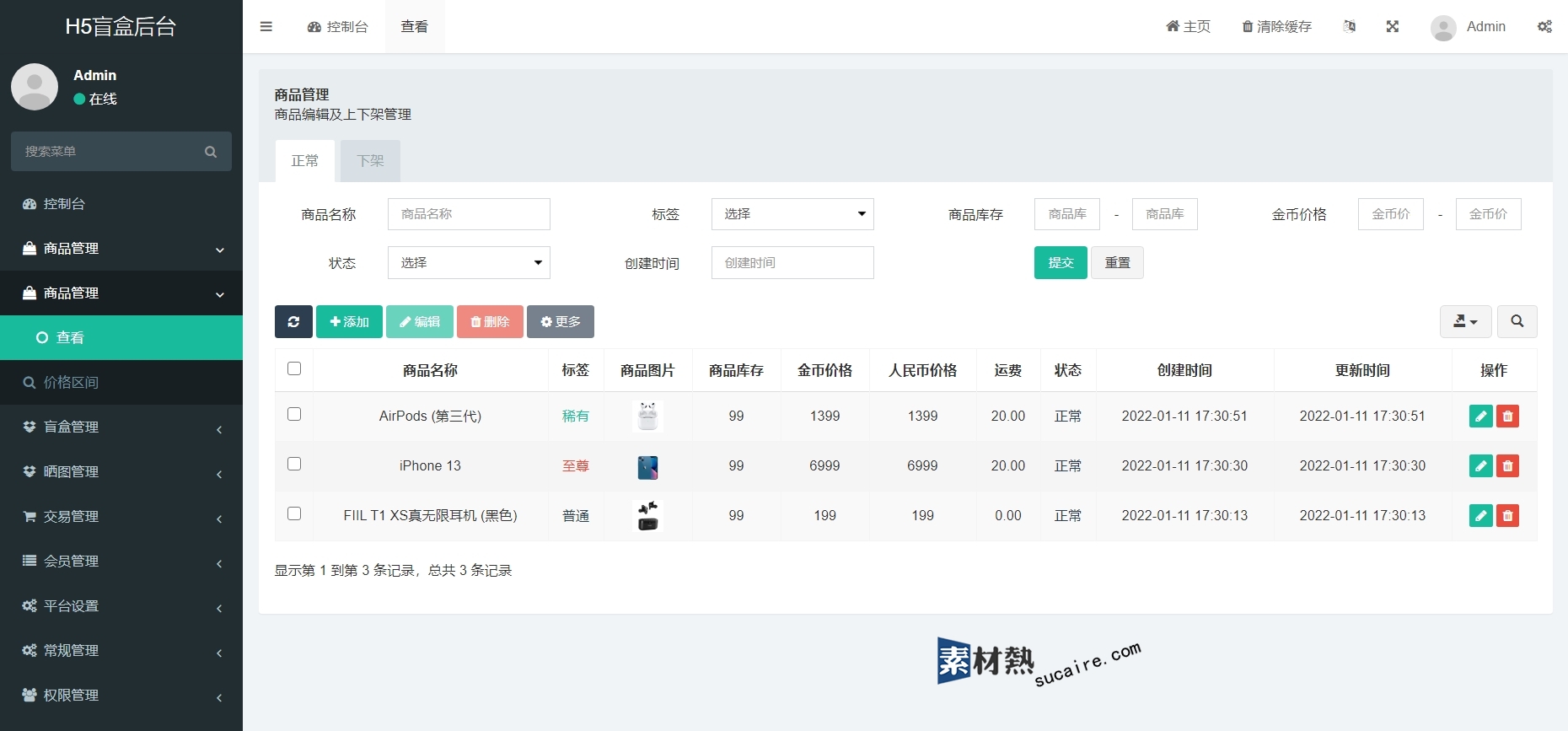Expand 晒图管理 sidebar menu

tap(121, 471)
